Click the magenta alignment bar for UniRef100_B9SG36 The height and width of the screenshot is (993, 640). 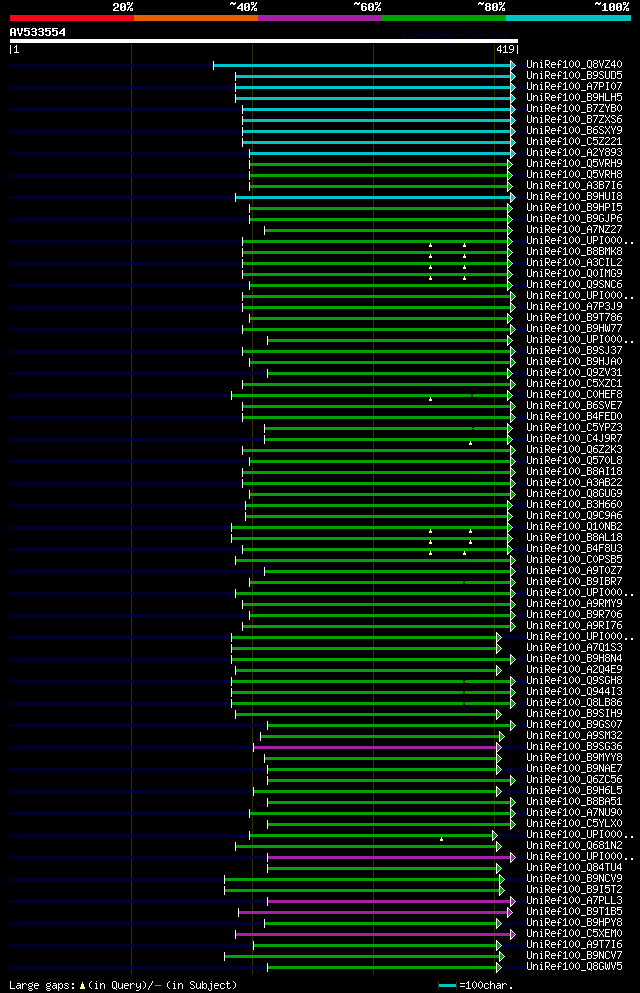tap(377, 747)
